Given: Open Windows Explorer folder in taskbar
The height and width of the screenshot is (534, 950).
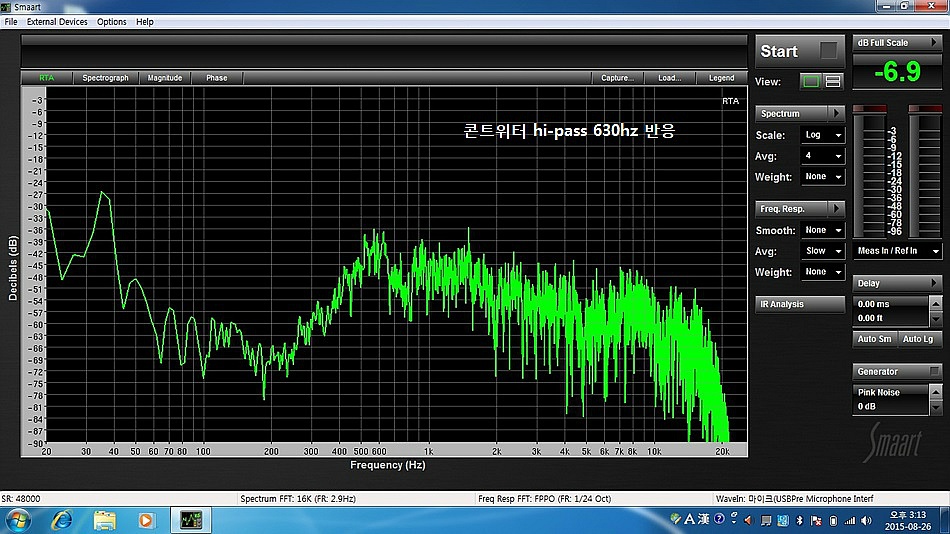Looking at the screenshot, I should (104, 519).
